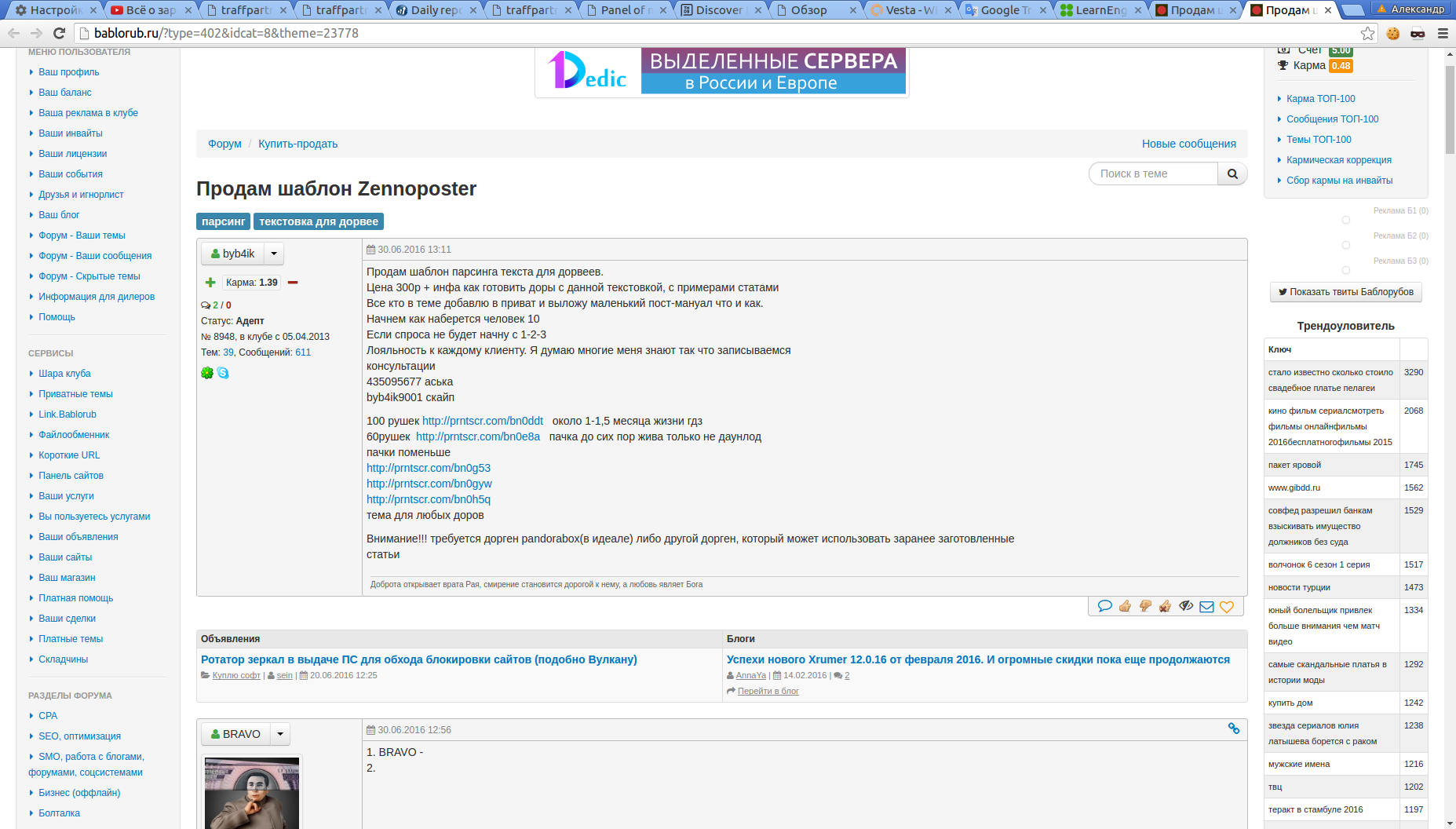Click the Александр user profile button
This screenshot has height=829, width=1456.
point(1411,9)
